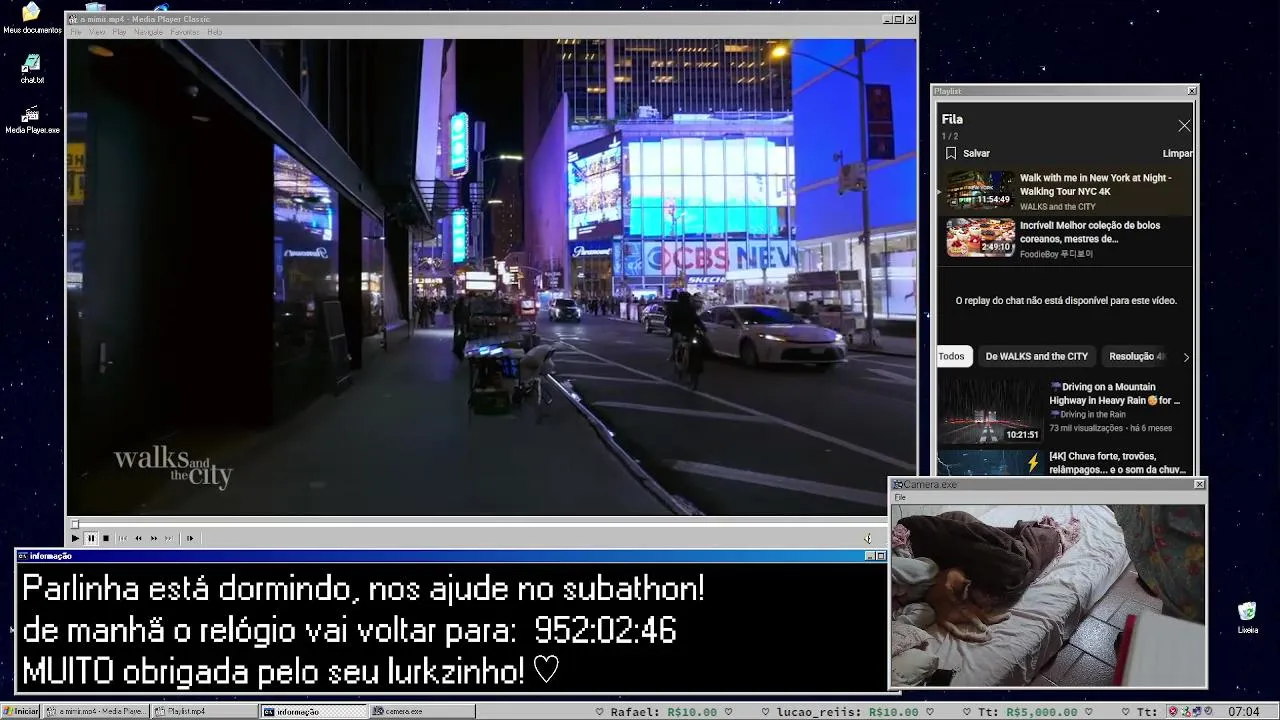Open the File menu in Media Player Classic

76,32
